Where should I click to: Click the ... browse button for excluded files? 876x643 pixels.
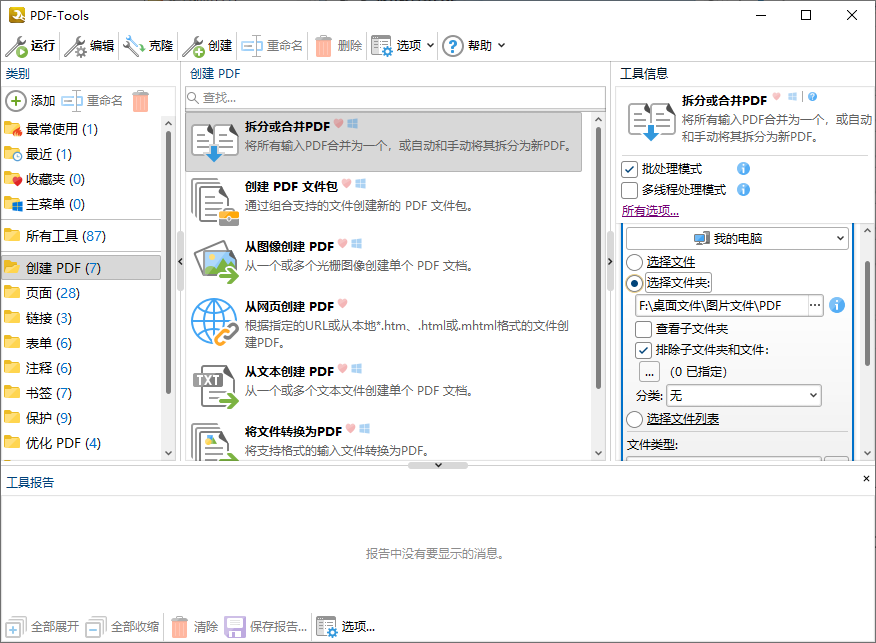649,371
